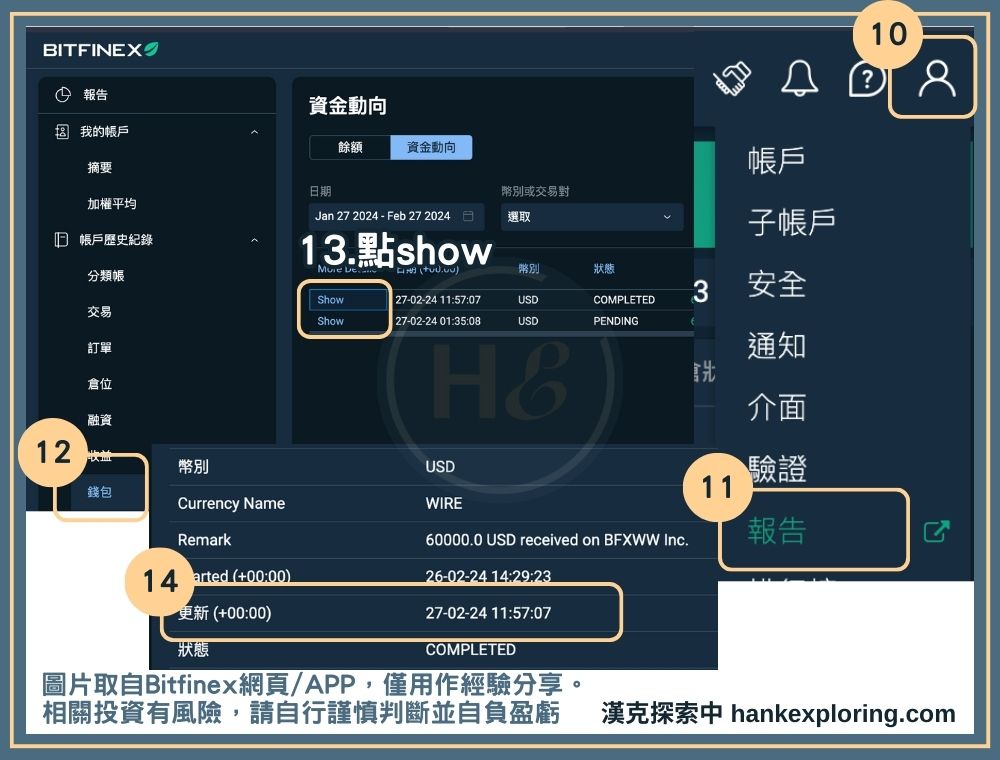The image size is (1000, 760).
Task: Click the 狀態 column header
Action: [x=604, y=268]
